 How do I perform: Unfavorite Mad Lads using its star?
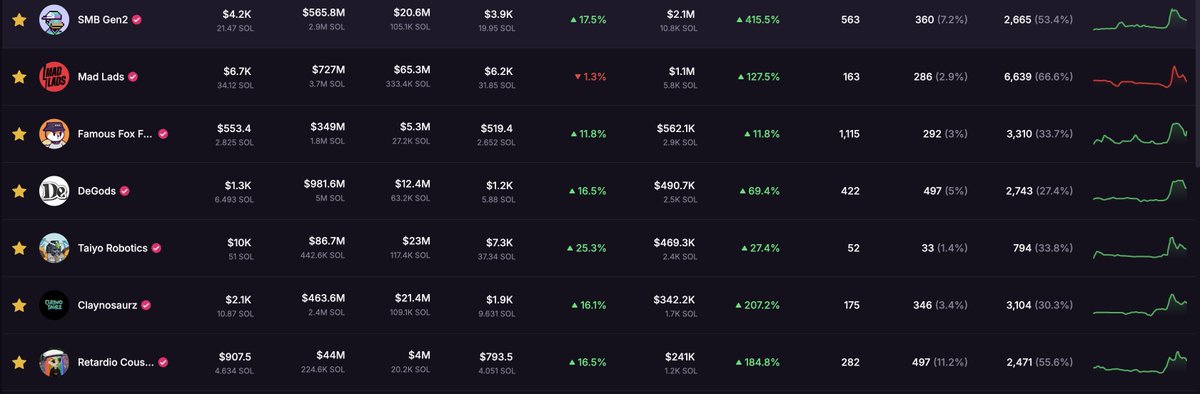18,76
